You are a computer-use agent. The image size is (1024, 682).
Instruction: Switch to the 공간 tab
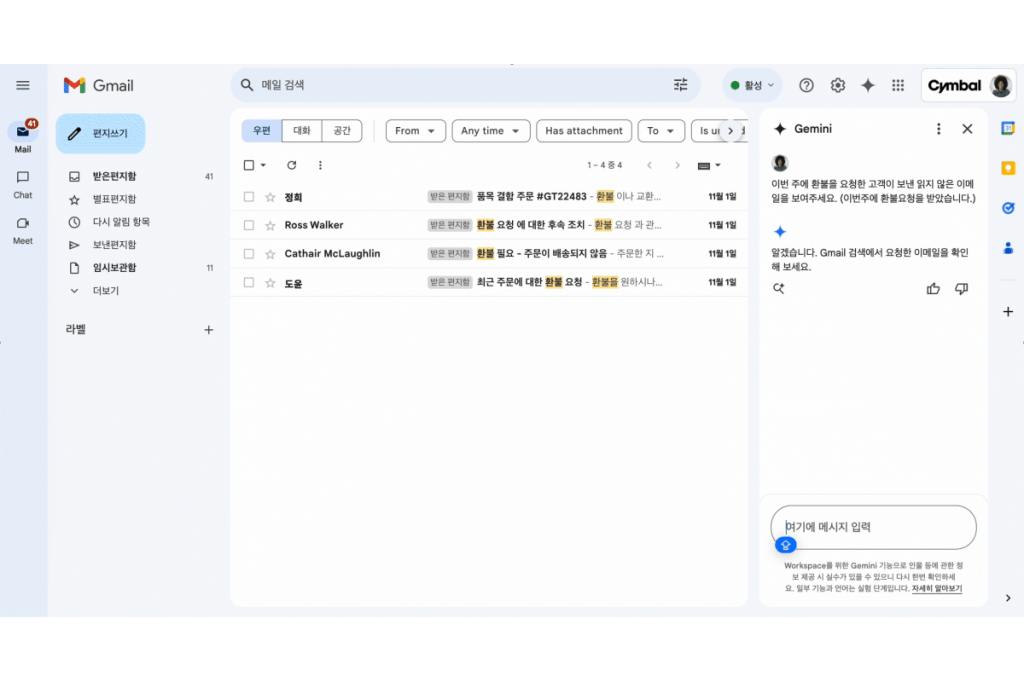pyautogui.click(x=341, y=131)
